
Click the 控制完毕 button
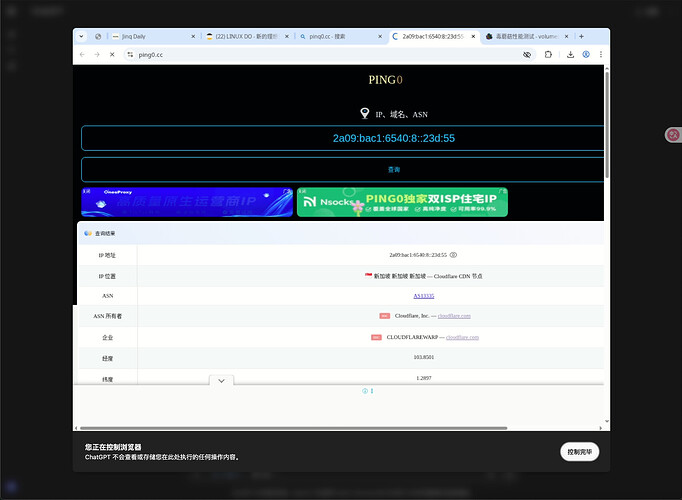(579, 452)
